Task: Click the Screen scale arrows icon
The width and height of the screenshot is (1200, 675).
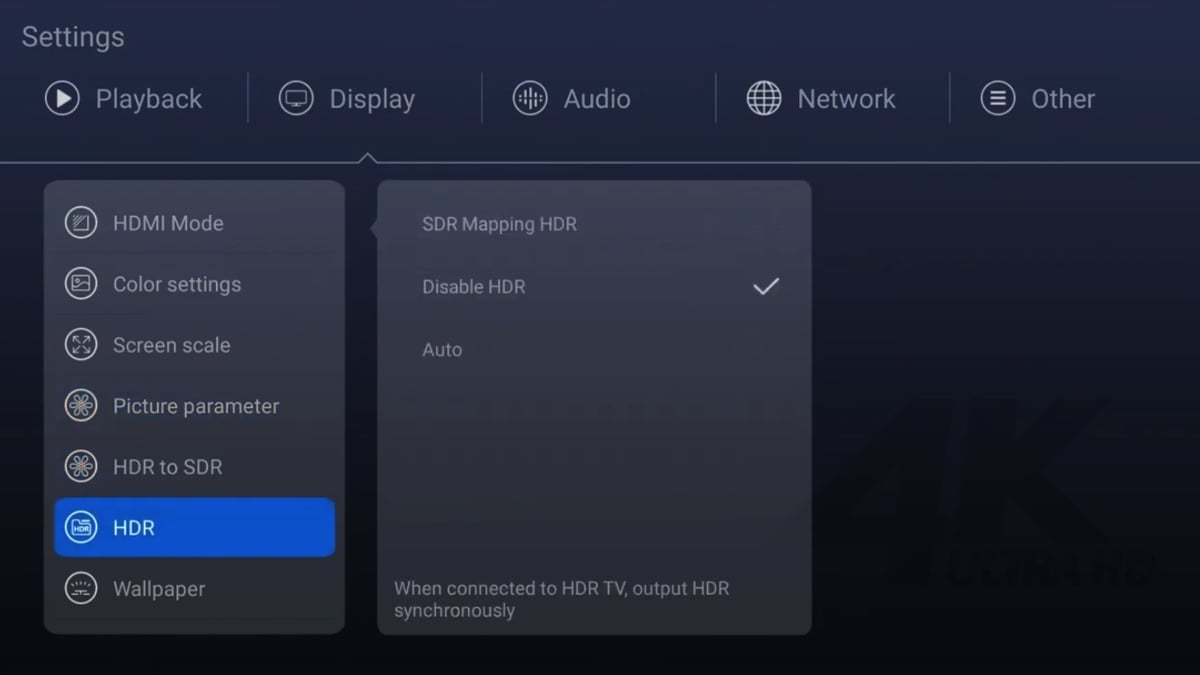Action: point(81,345)
